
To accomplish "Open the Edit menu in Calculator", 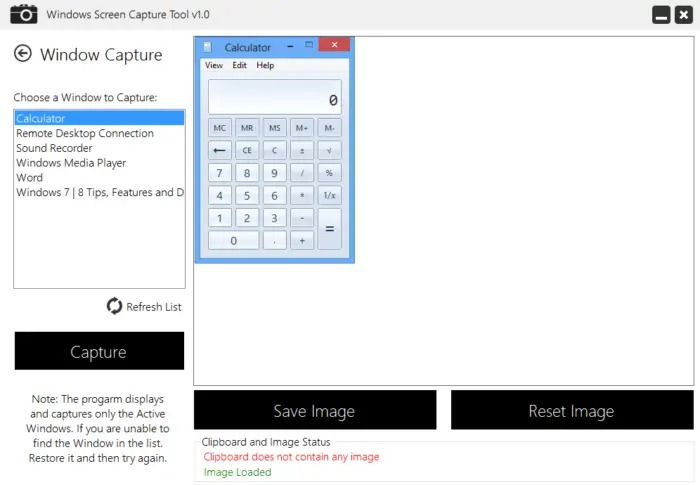I will pos(239,65).
